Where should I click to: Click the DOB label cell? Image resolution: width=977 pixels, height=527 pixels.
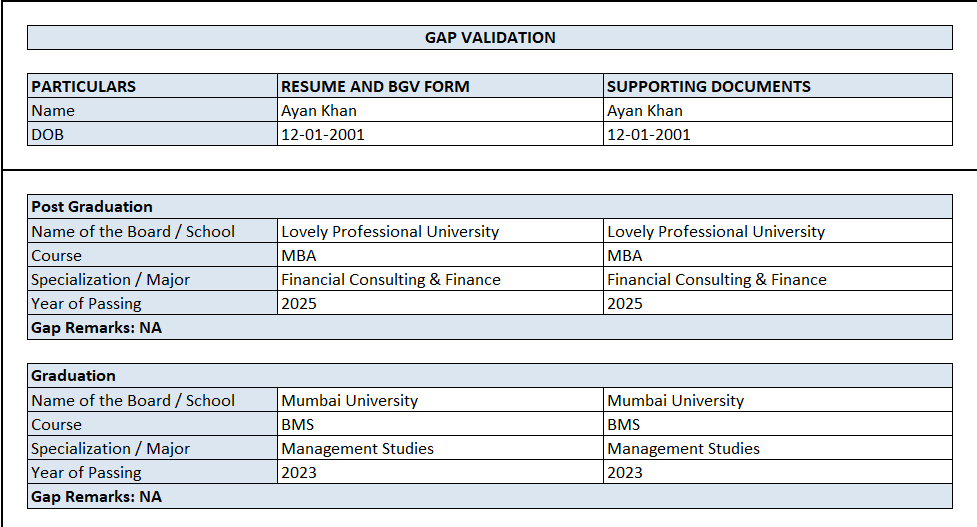point(47,135)
